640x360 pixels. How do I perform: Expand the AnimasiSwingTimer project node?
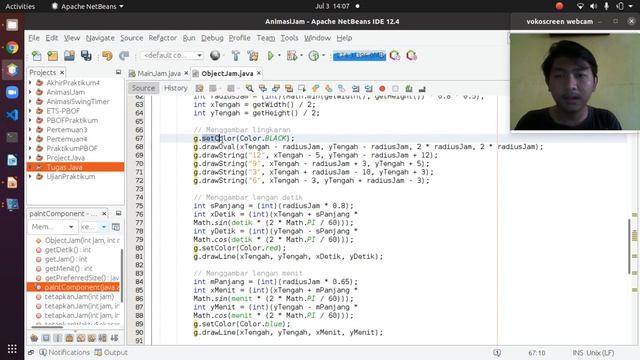pos(30,102)
